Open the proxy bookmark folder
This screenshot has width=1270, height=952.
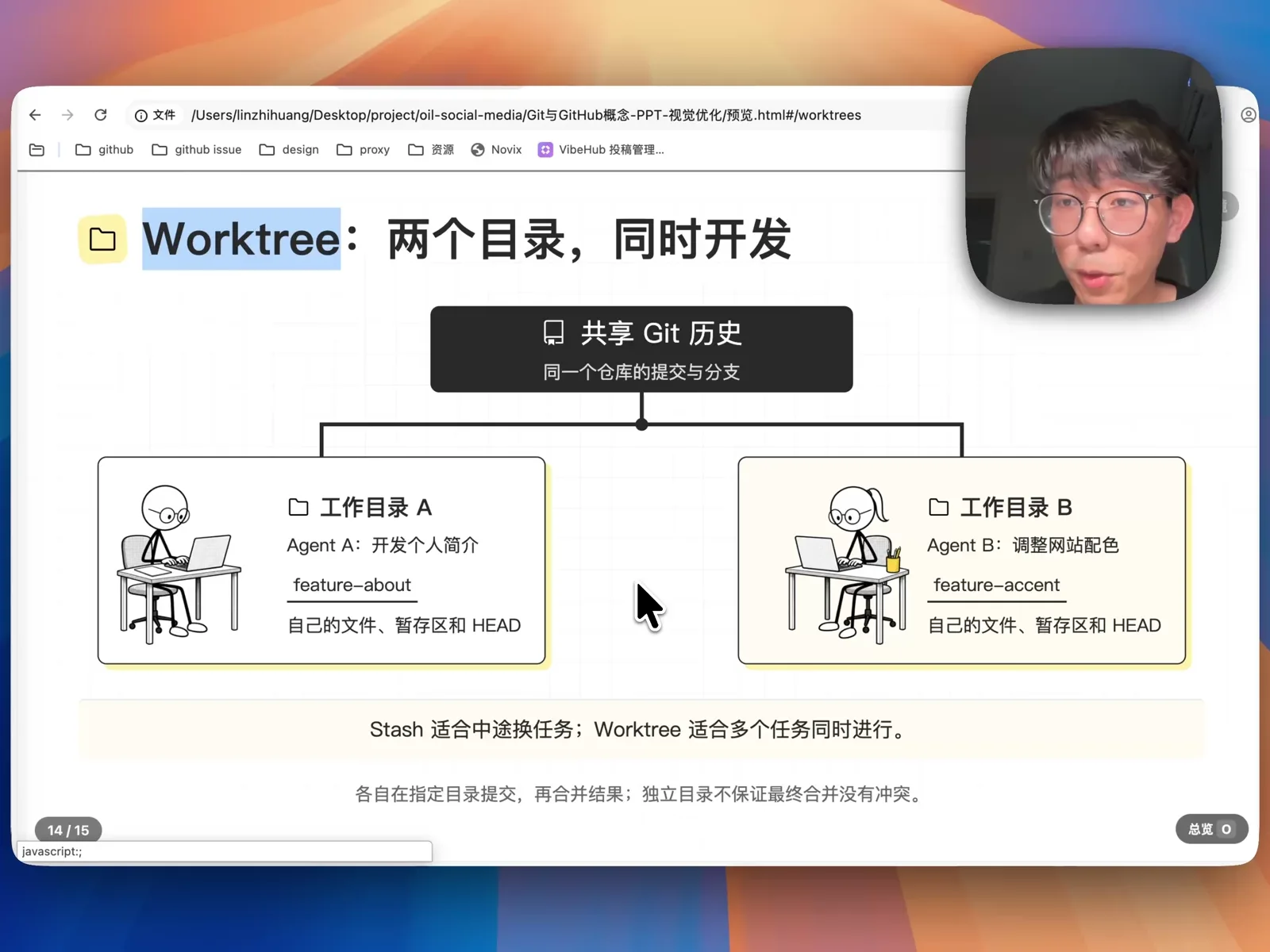pos(363,150)
